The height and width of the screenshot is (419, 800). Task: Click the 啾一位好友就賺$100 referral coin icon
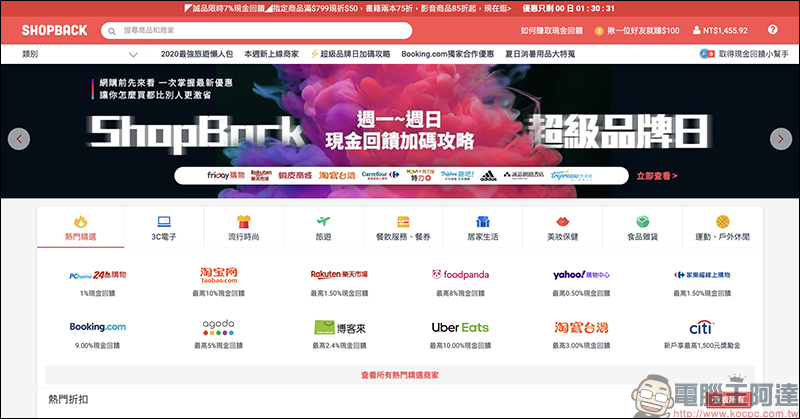(599, 31)
